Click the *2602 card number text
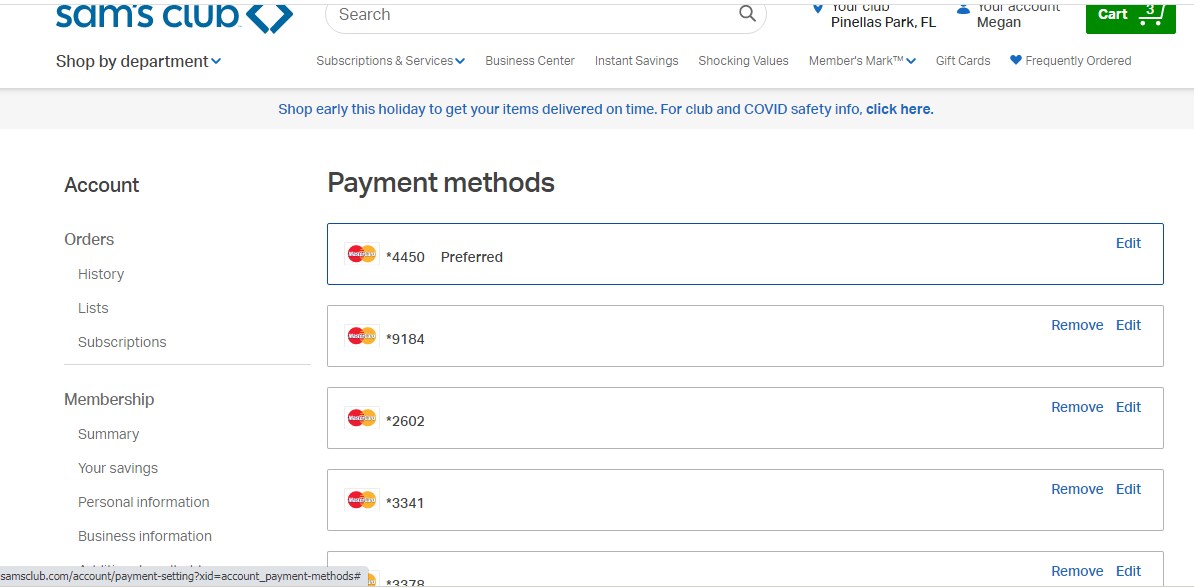Viewport: 1194px width, 587px height. coord(405,421)
